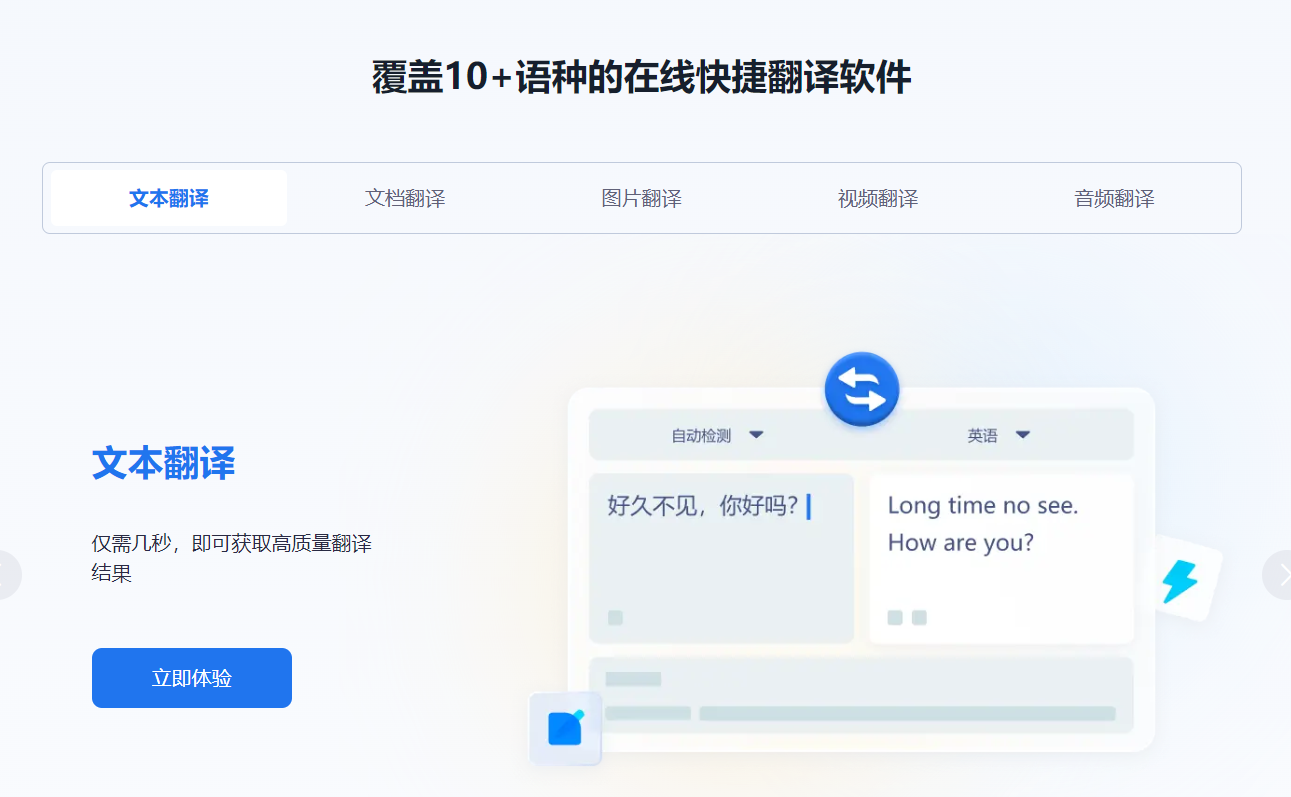1291x797 pixels.
Task: Click the blue note icon tile
Action: coord(565,728)
